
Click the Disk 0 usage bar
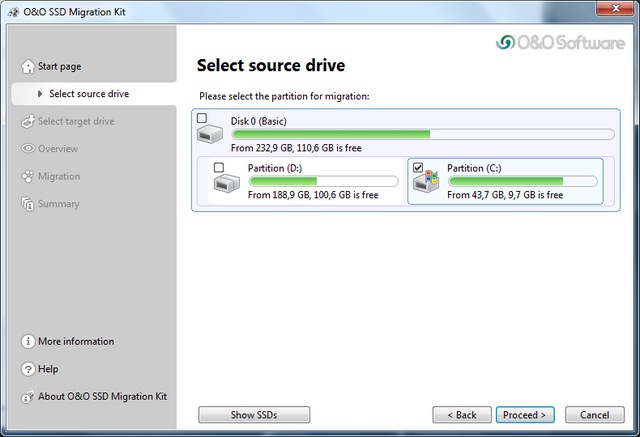pos(423,134)
